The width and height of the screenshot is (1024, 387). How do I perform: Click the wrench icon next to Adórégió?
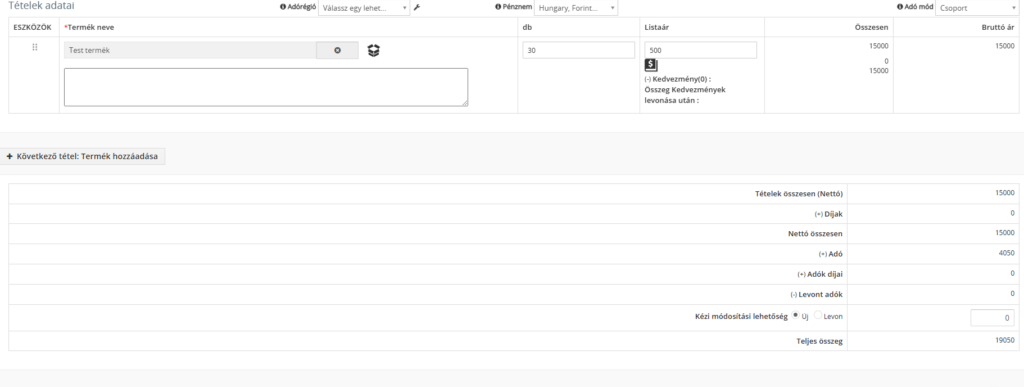point(417,8)
